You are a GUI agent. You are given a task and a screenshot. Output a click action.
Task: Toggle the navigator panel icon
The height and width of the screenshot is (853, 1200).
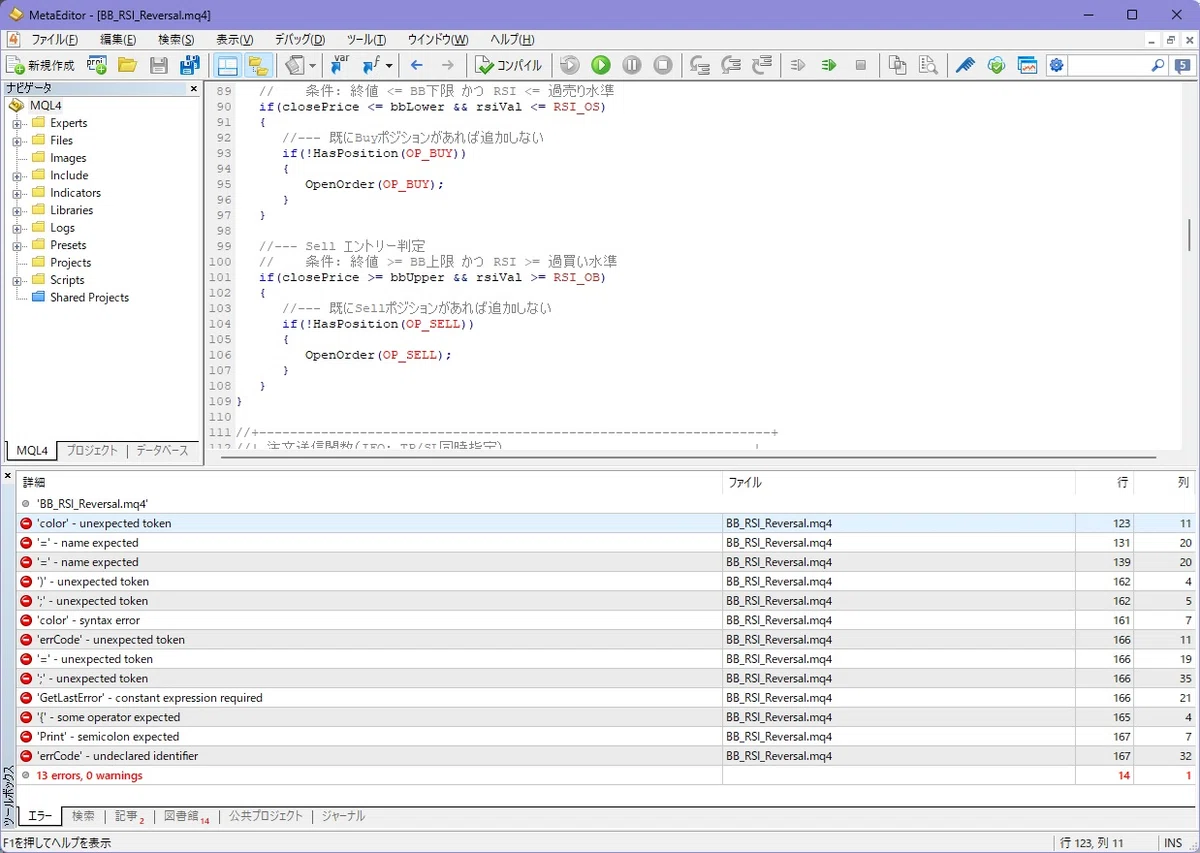pyautogui.click(x=228, y=65)
